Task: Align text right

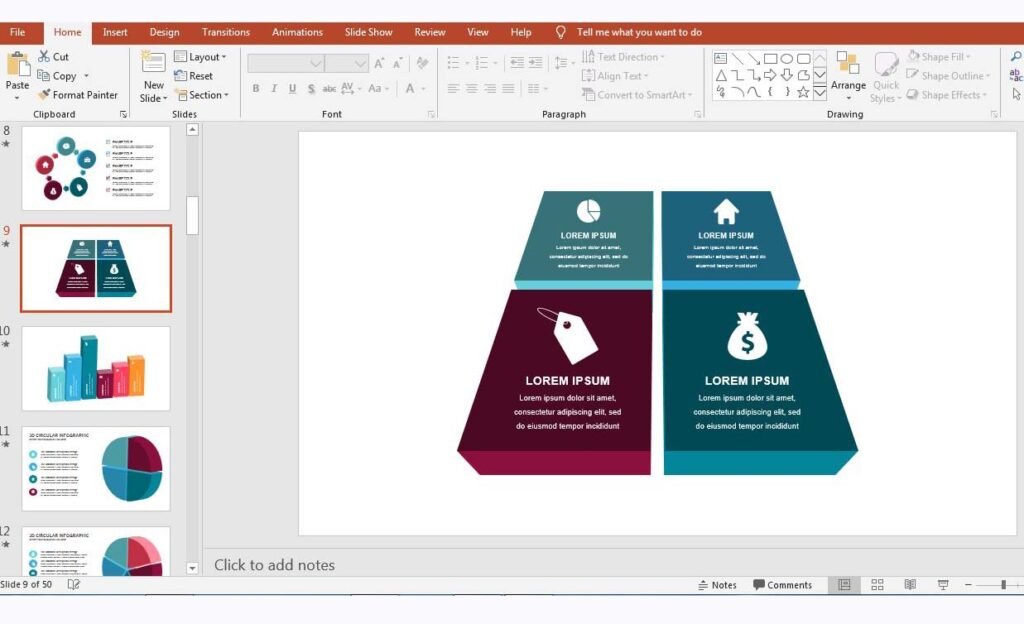Action: pos(490,88)
